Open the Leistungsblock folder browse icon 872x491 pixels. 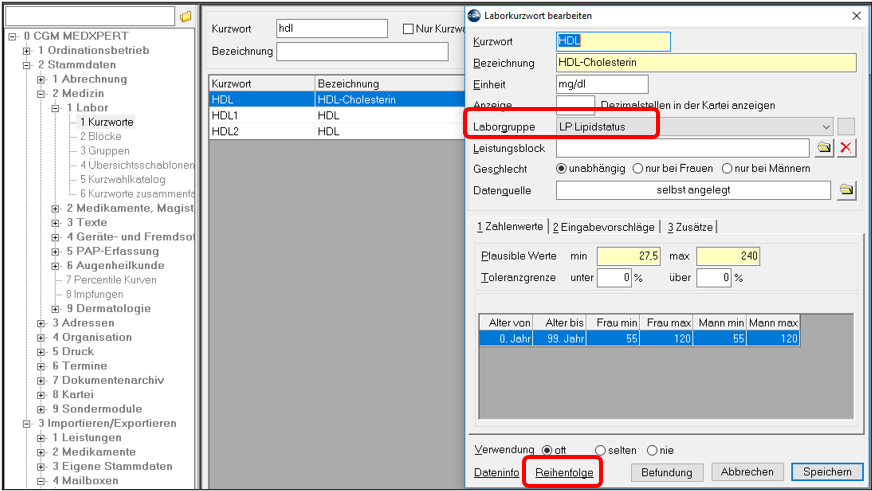(824, 148)
